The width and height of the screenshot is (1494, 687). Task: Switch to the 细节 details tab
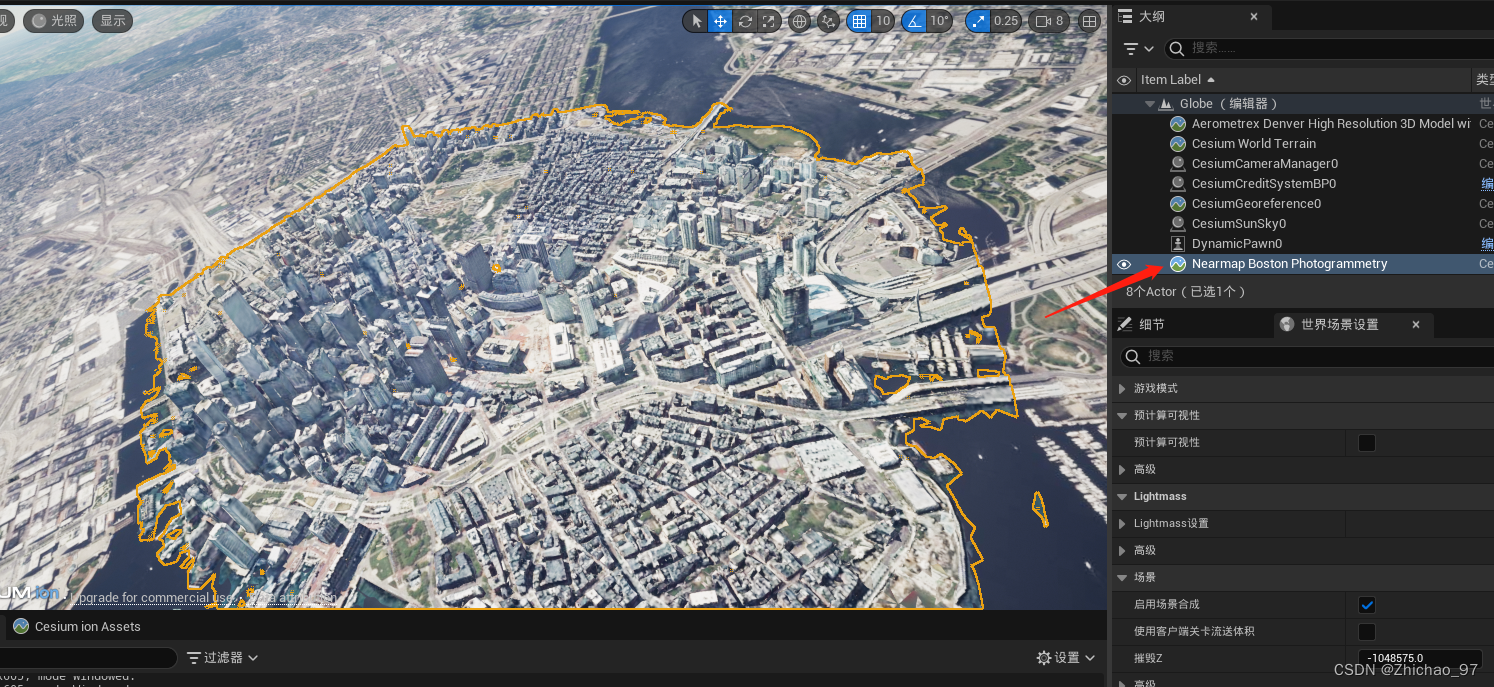tap(1142, 325)
